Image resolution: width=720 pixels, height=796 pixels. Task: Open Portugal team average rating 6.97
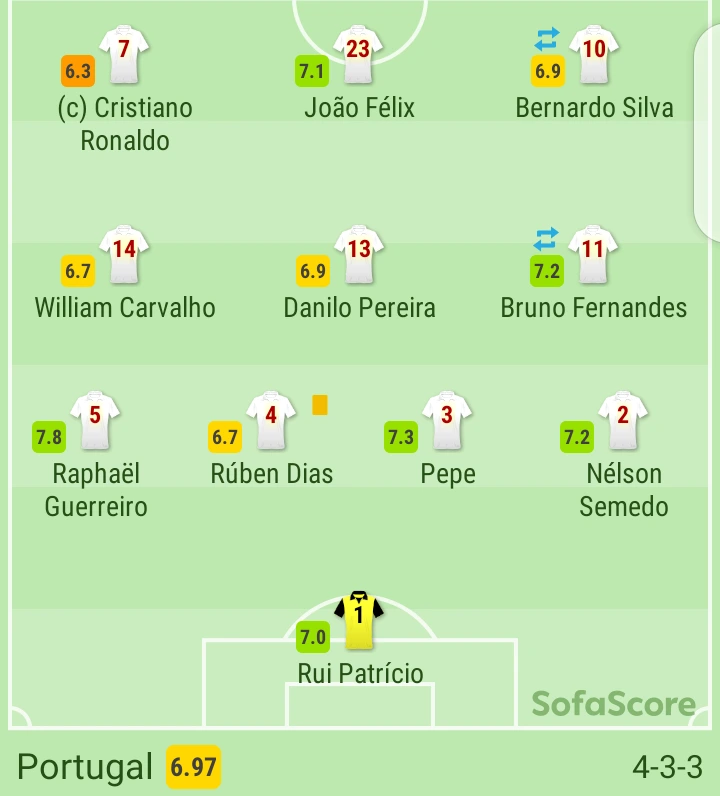click(193, 768)
